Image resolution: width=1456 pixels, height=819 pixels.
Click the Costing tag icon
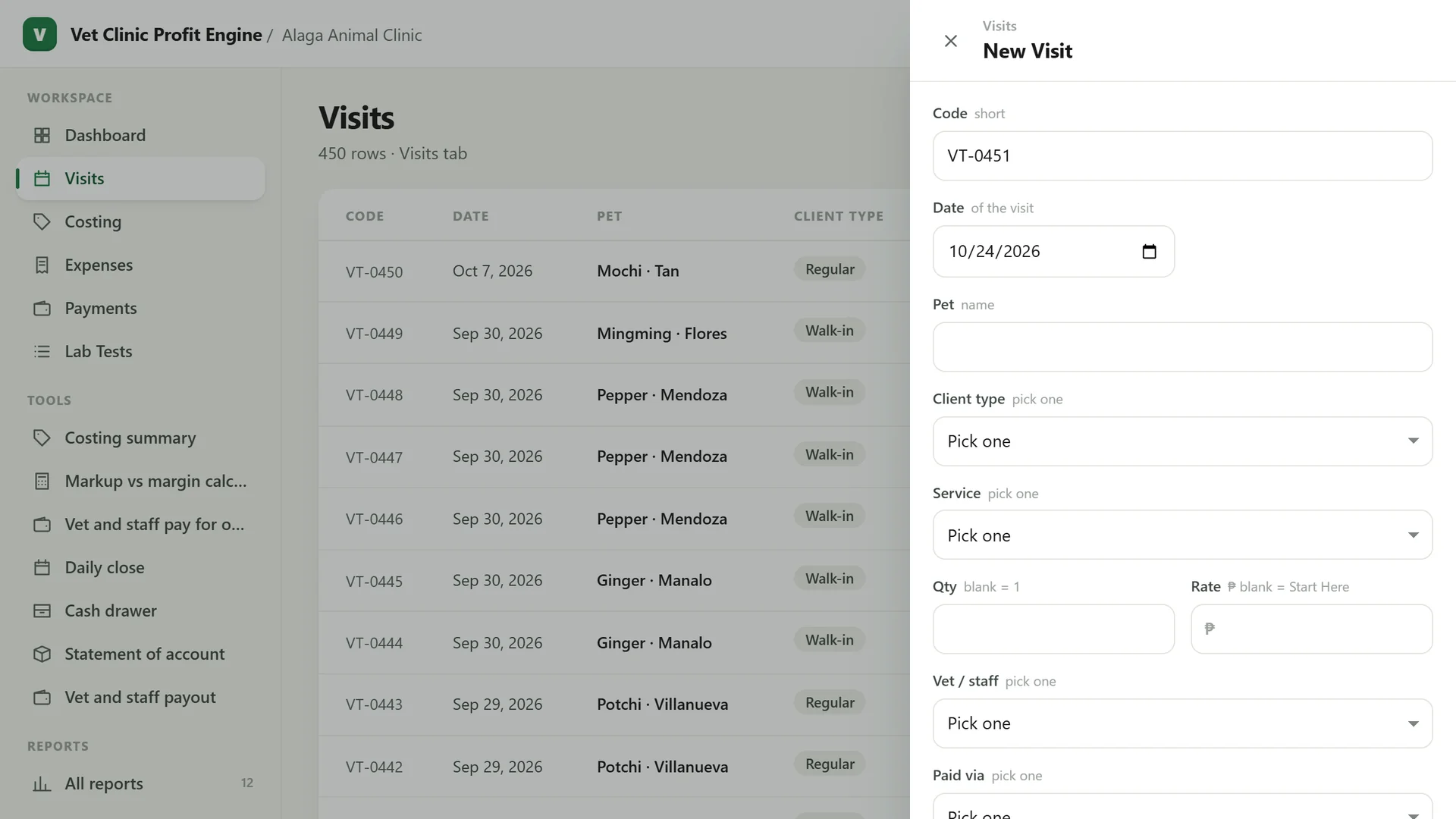(x=42, y=221)
